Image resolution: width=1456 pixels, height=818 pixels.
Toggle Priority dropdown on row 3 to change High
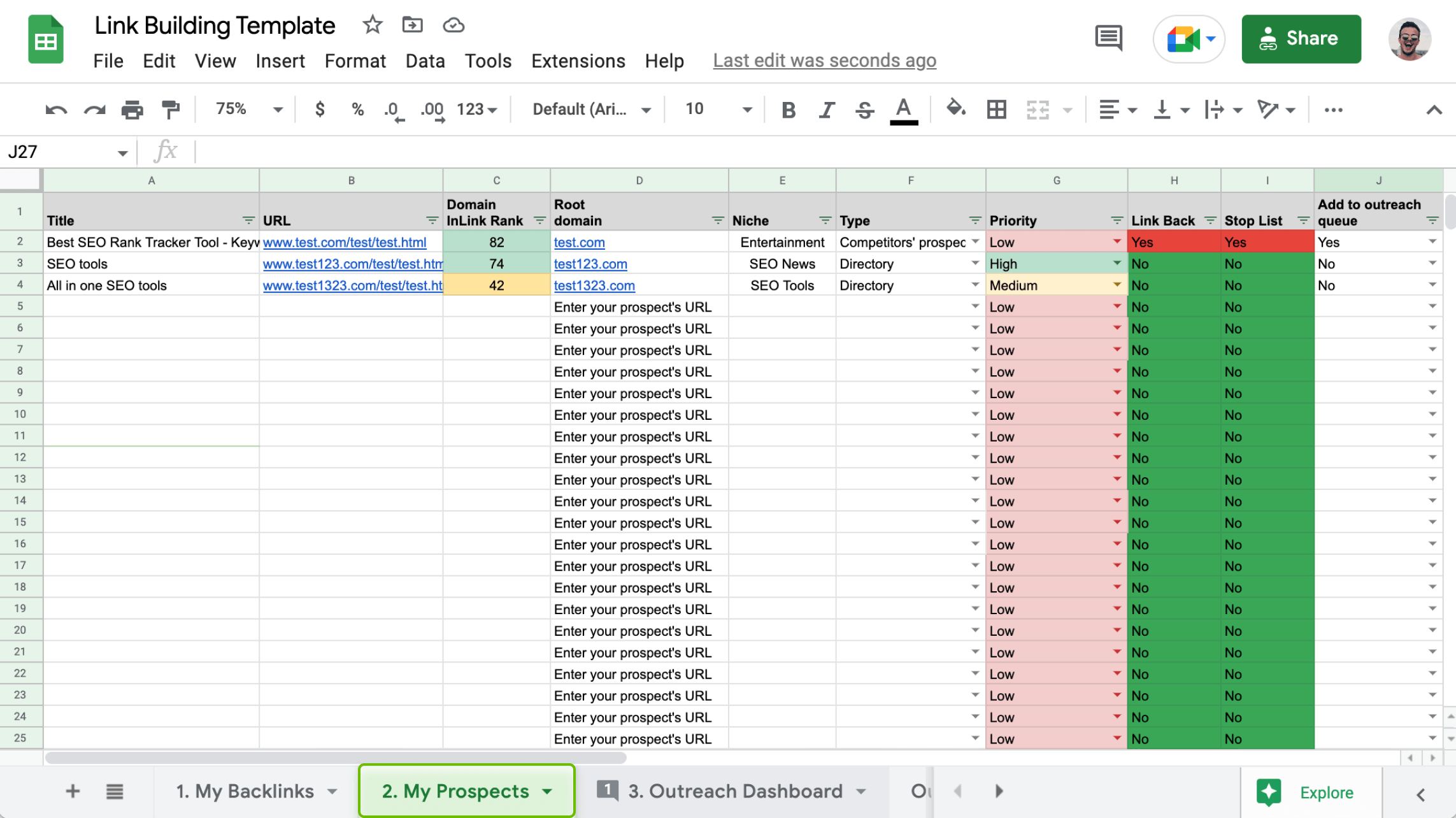point(1116,263)
